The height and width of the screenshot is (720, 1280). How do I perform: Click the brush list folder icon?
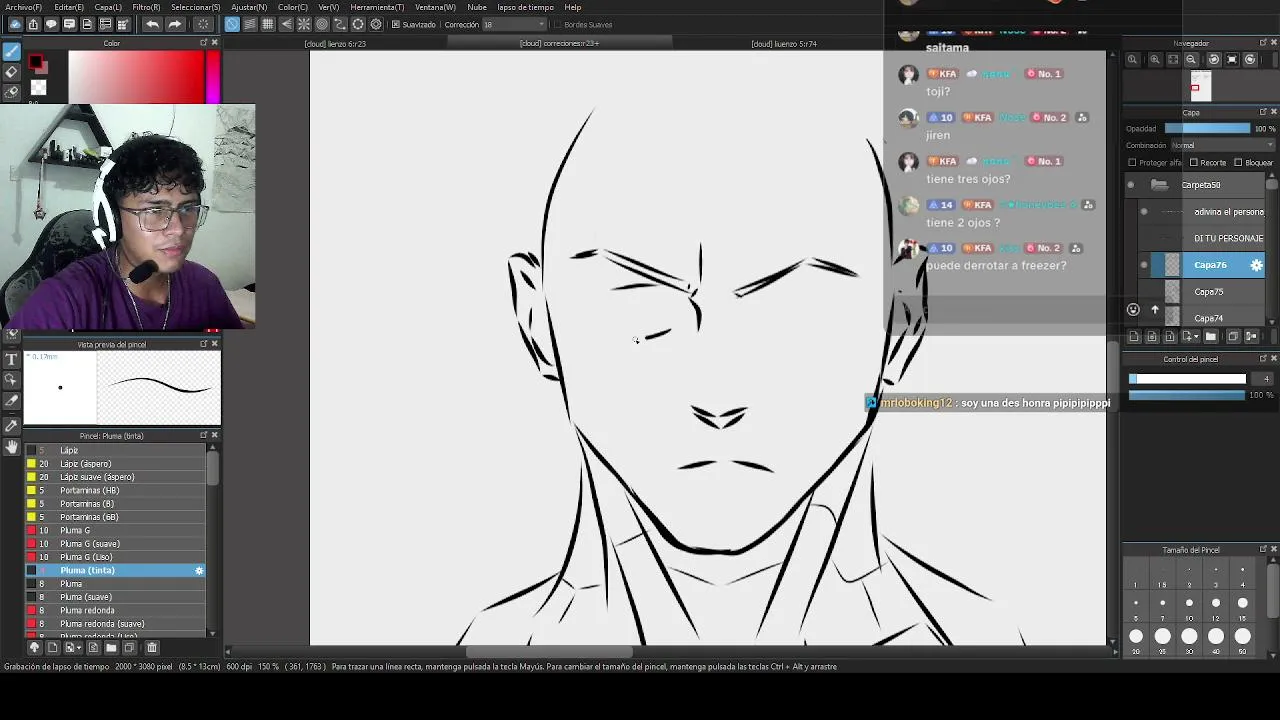pos(111,648)
